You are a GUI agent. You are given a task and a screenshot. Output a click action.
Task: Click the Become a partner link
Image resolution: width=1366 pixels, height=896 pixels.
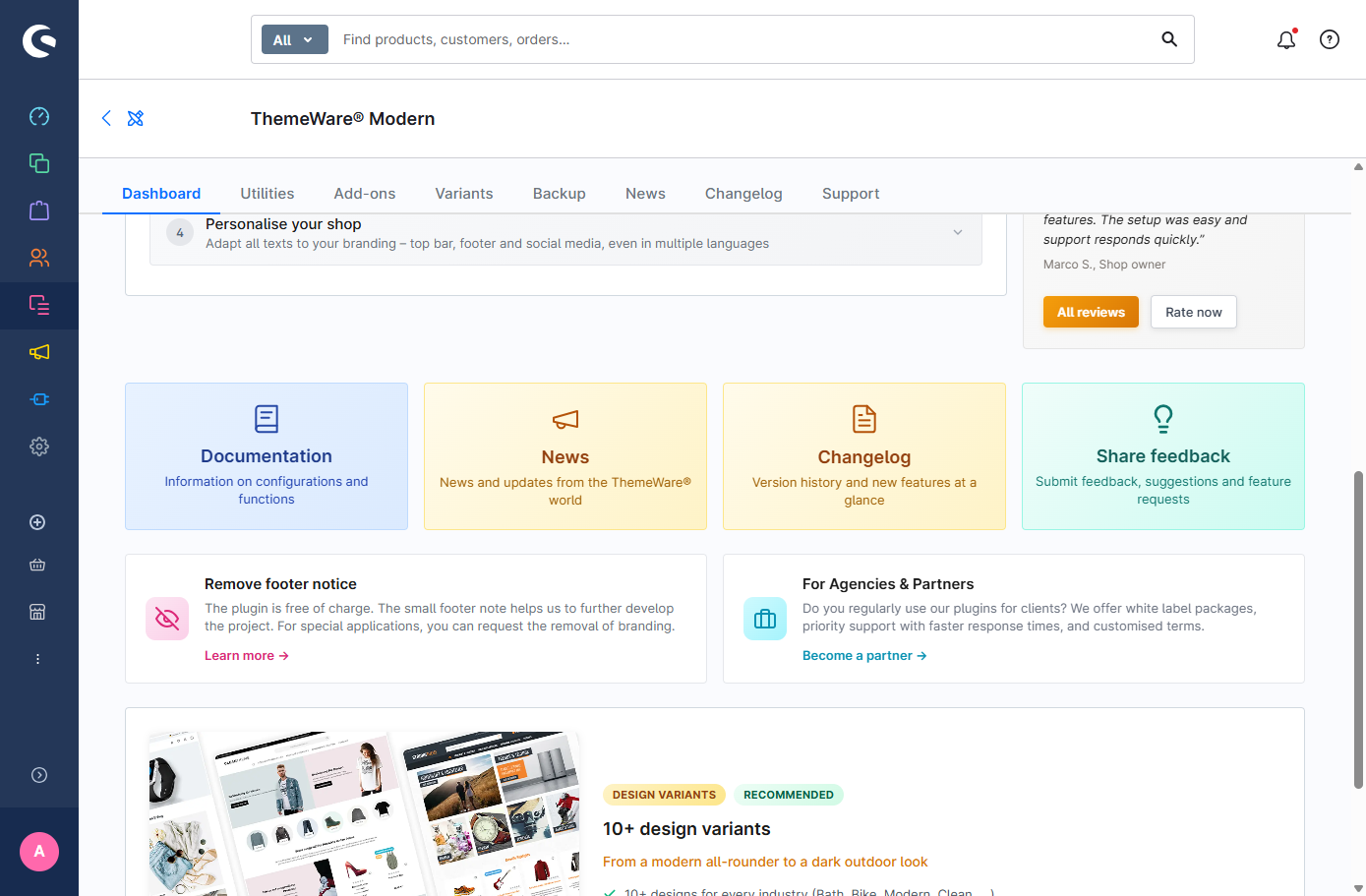click(x=864, y=656)
